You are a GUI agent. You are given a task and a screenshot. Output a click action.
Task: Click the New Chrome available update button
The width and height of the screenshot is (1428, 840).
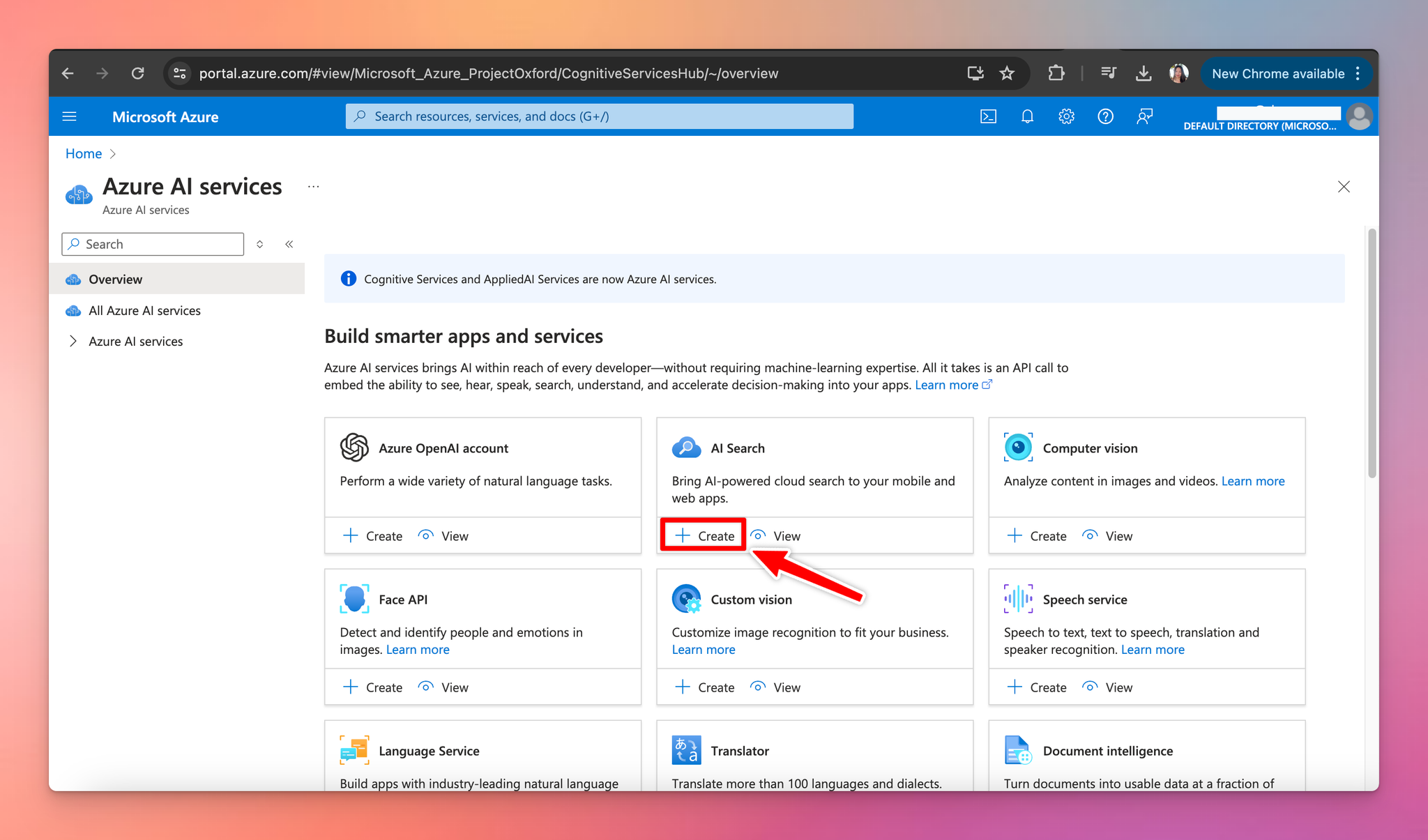[x=1286, y=73]
